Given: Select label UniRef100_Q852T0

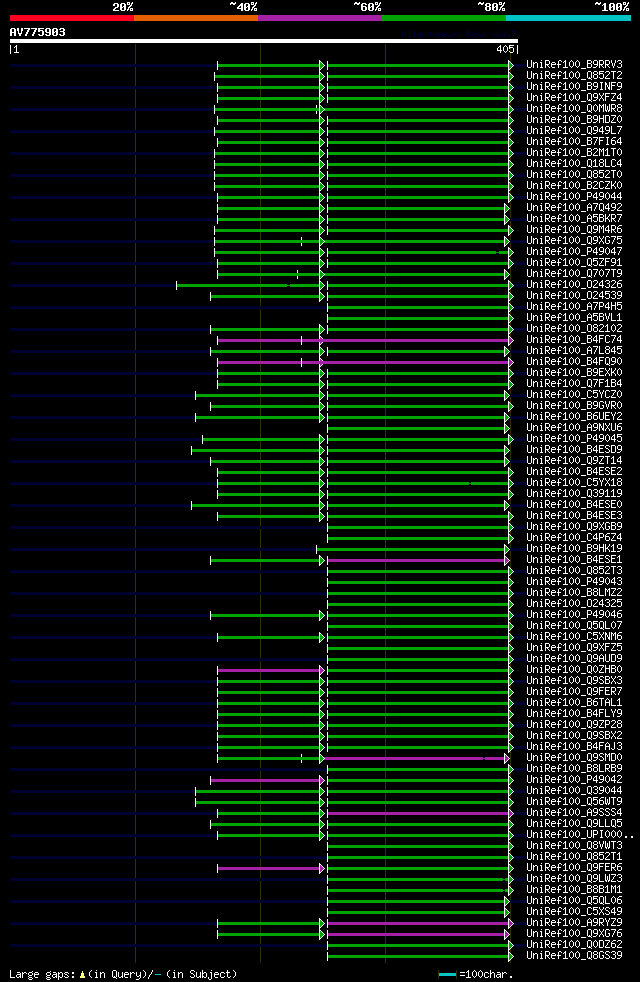Looking at the screenshot, I should [574, 175].
